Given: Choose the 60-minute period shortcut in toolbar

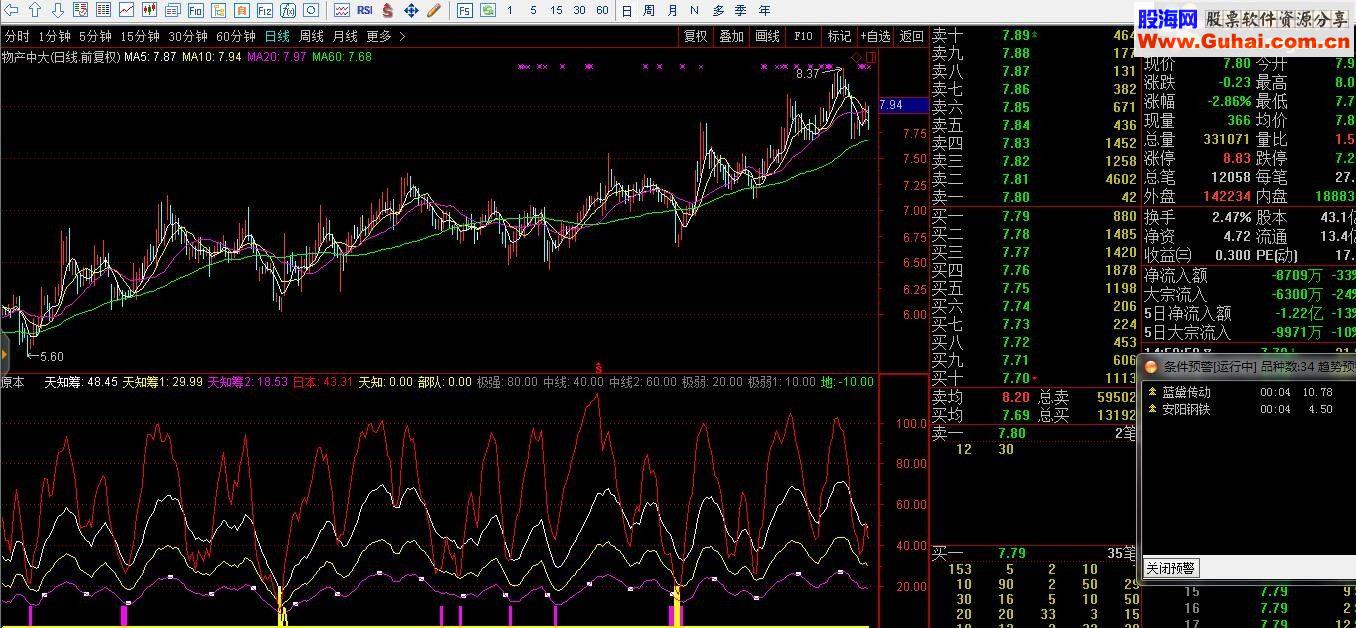Looking at the screenshot, I should click(x=602, y=10).
